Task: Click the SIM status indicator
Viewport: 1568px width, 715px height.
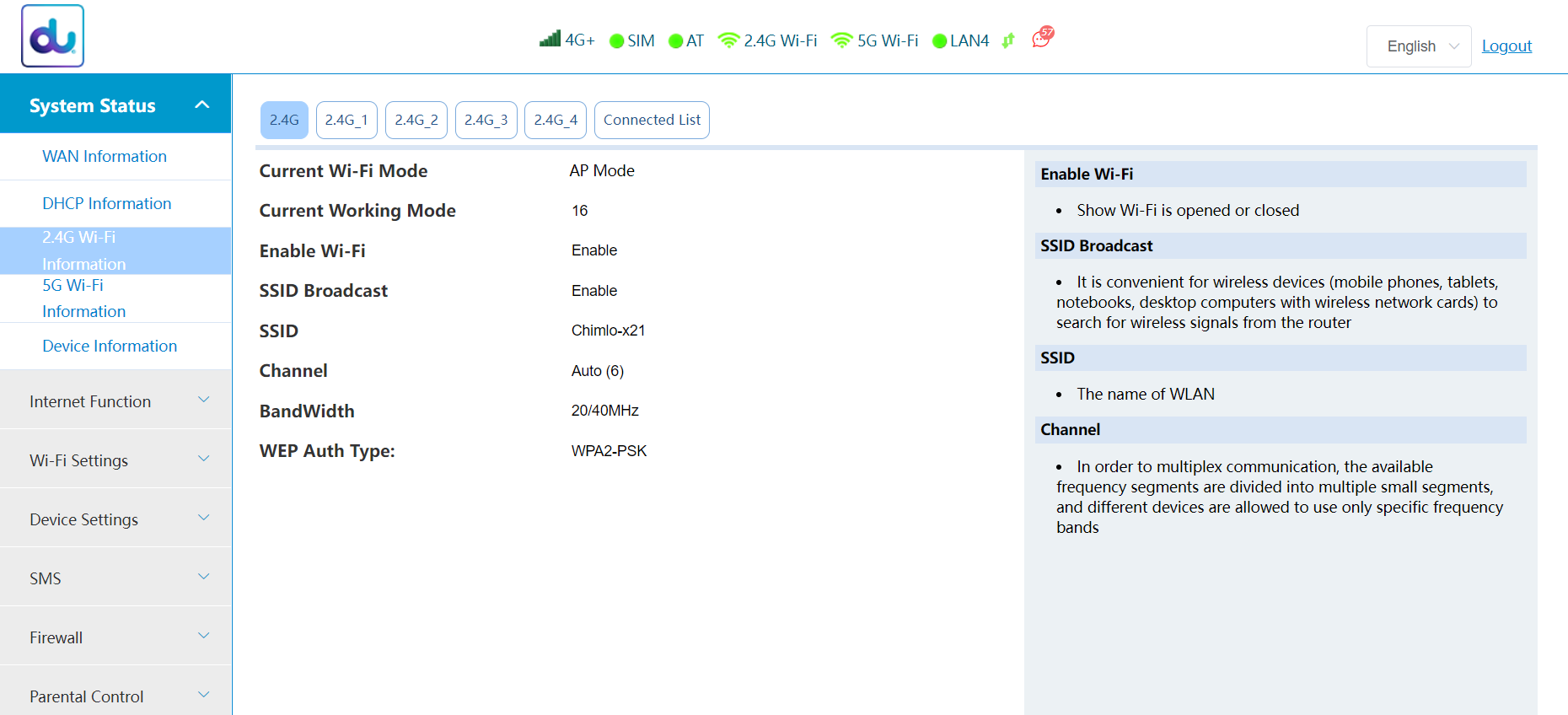Action: [616, 41]
